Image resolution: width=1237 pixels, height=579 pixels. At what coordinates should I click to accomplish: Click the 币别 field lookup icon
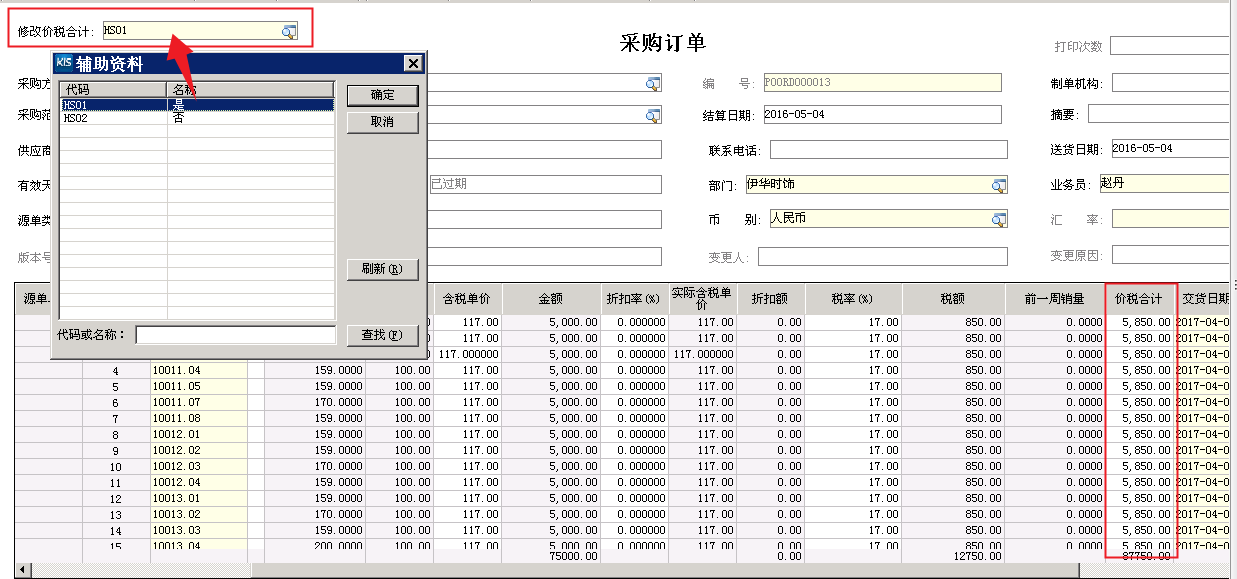click(x=998, y=220)
